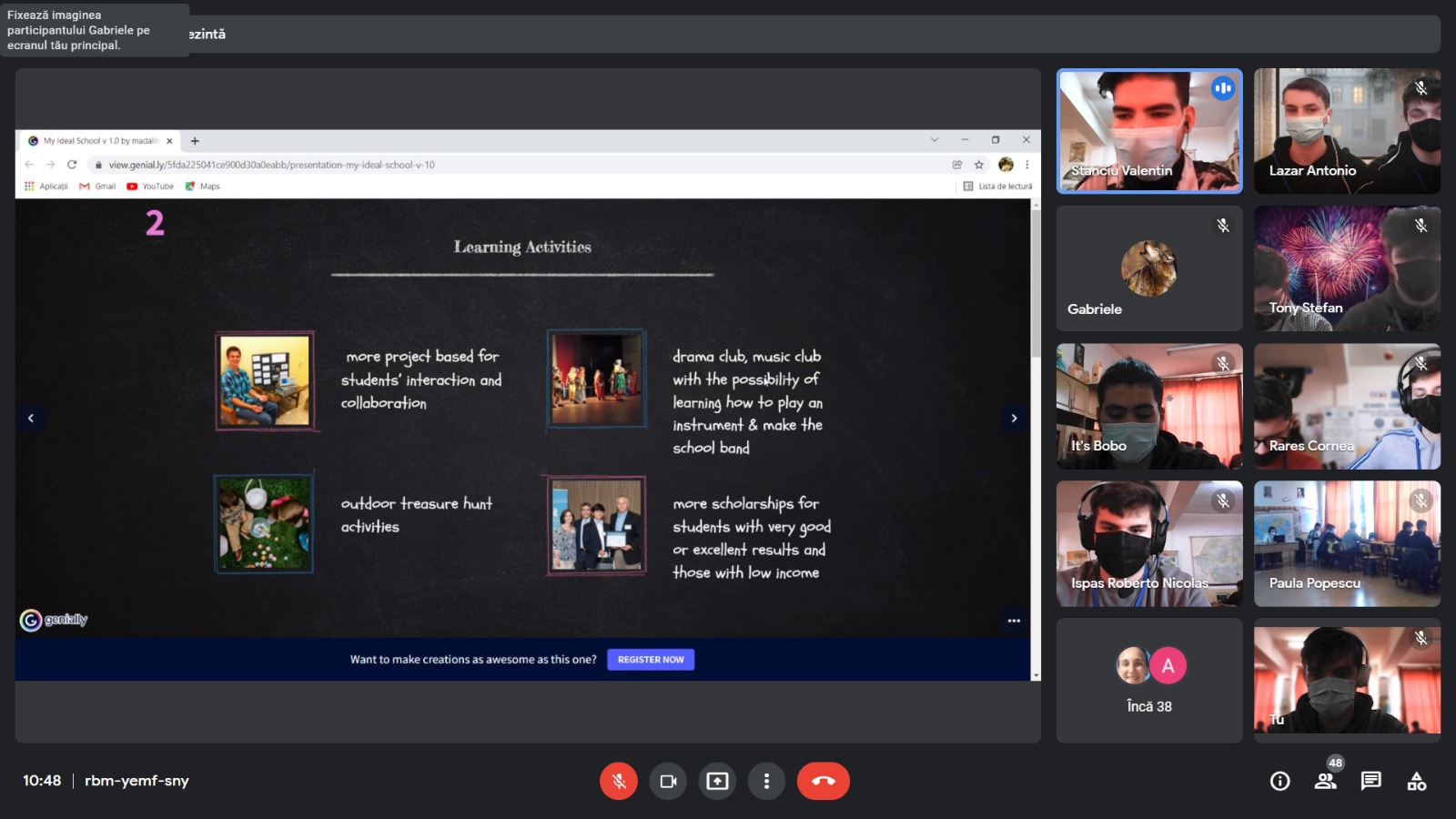Go to previous slide arrow

click(x=31, y=419)
